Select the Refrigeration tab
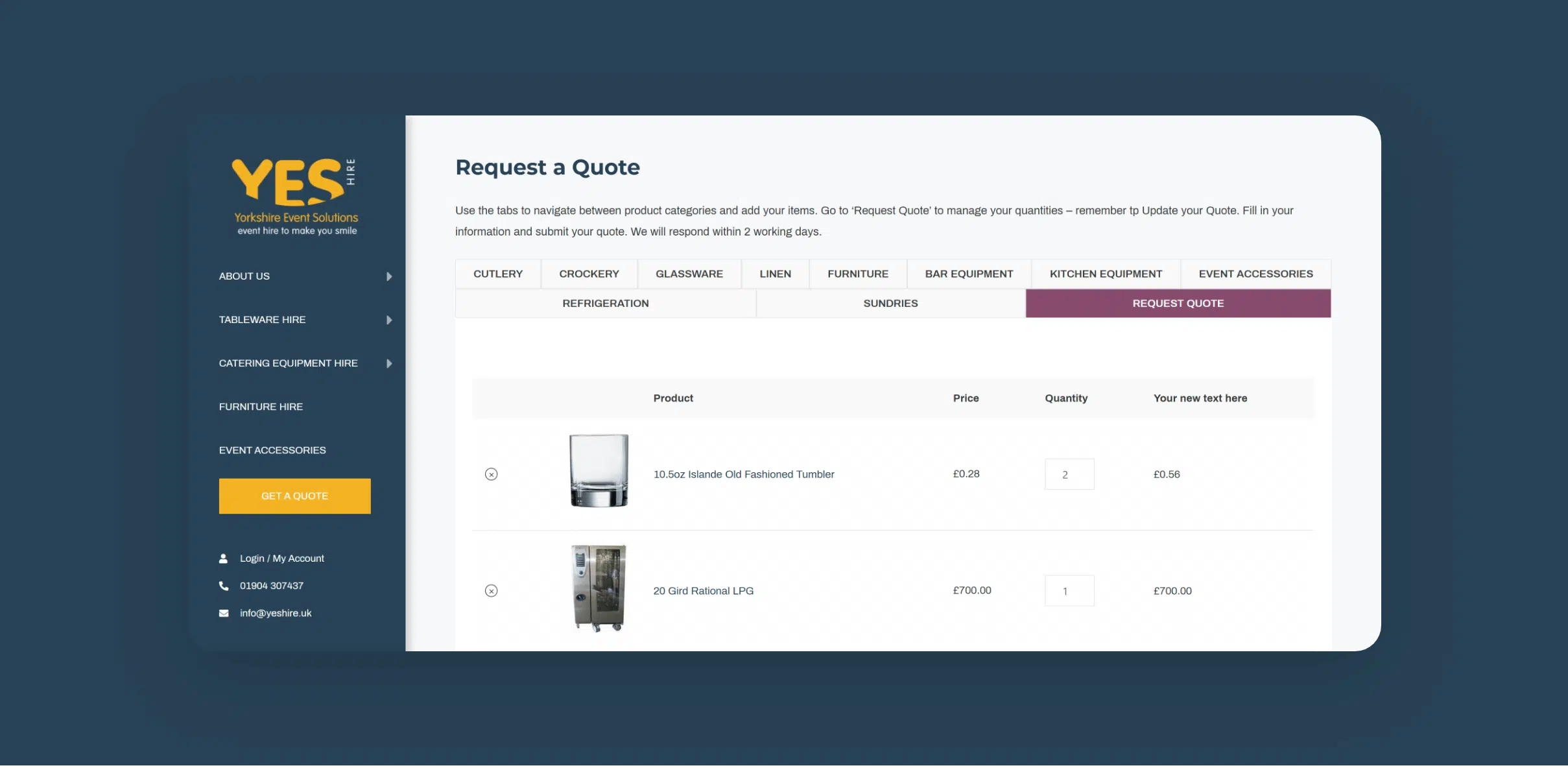This screenshot has width=1568, height=781. 605,304
